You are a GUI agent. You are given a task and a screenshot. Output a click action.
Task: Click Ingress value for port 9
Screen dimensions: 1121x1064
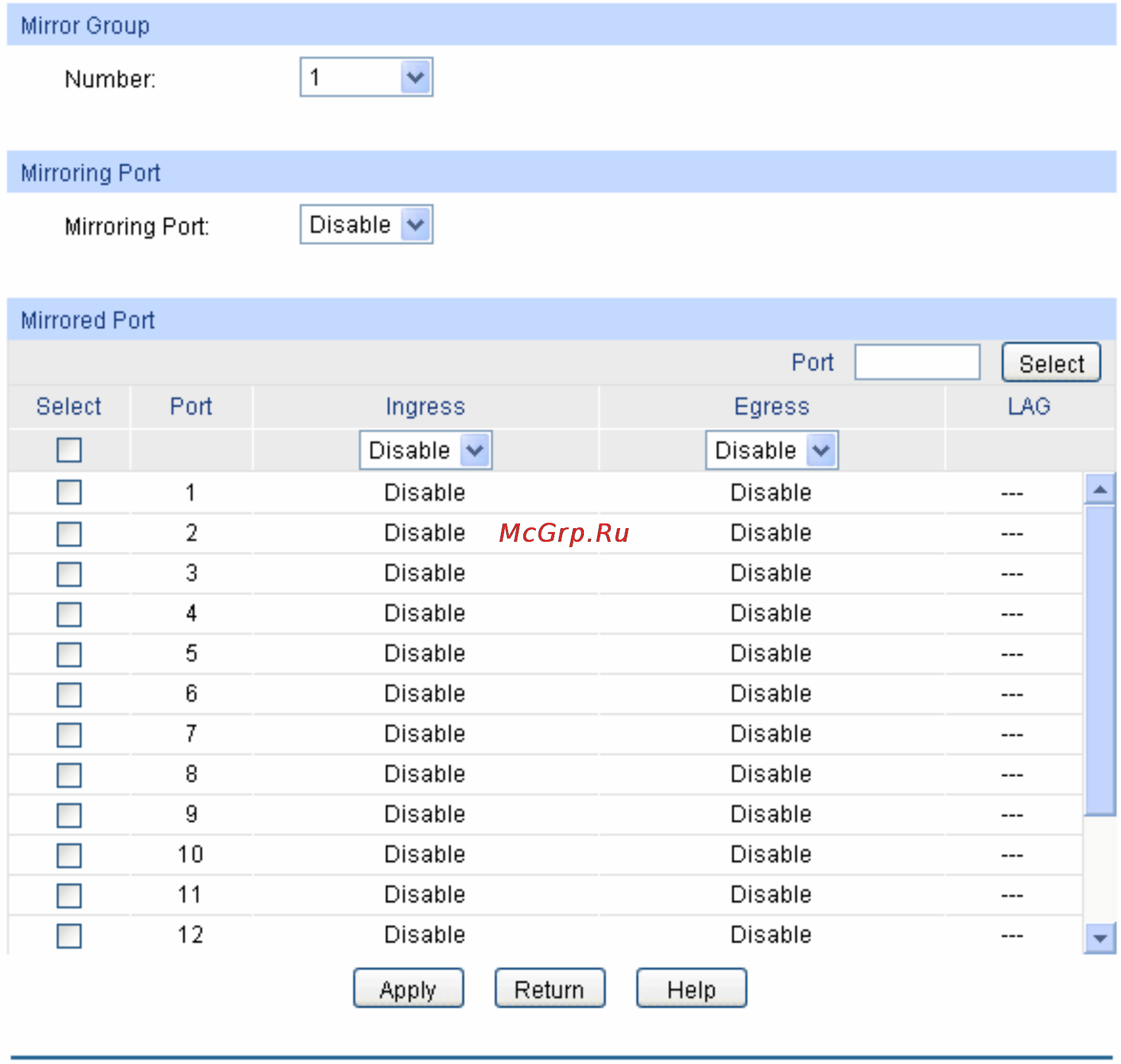(x=425, y=814)
